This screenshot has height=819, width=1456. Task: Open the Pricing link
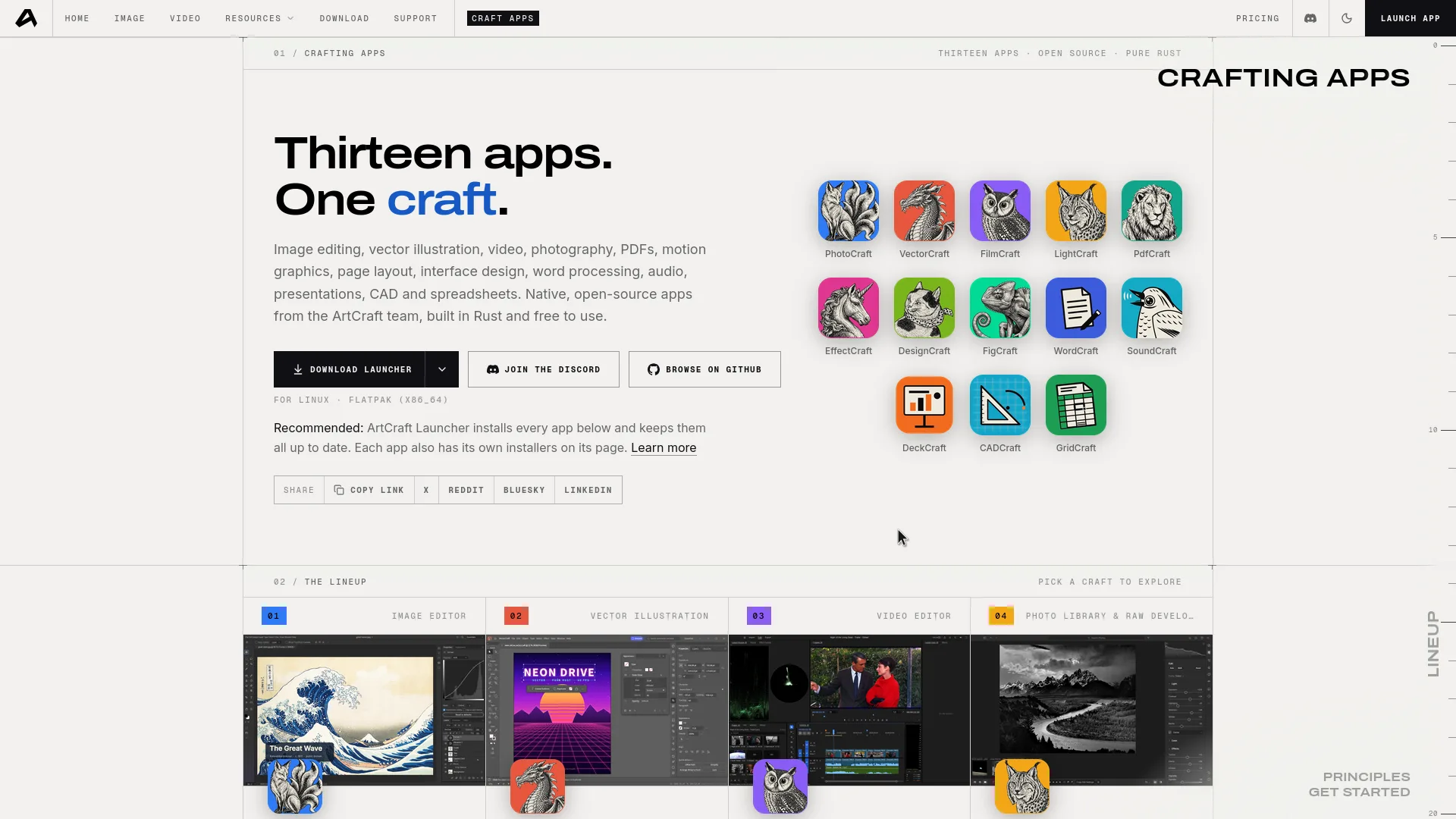[x=1257, y=18]
